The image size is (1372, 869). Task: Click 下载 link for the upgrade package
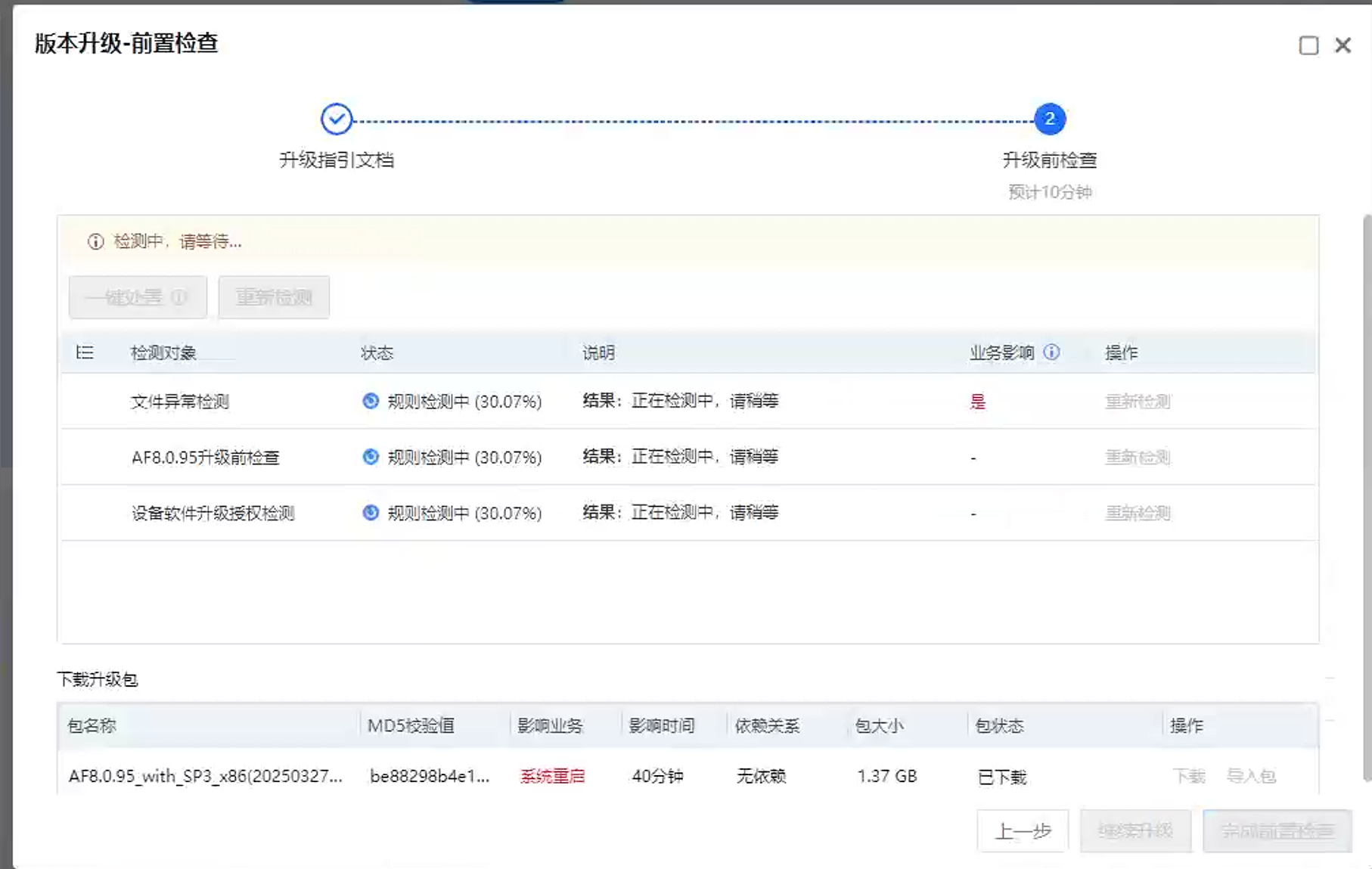click(x=1189, y=776)
